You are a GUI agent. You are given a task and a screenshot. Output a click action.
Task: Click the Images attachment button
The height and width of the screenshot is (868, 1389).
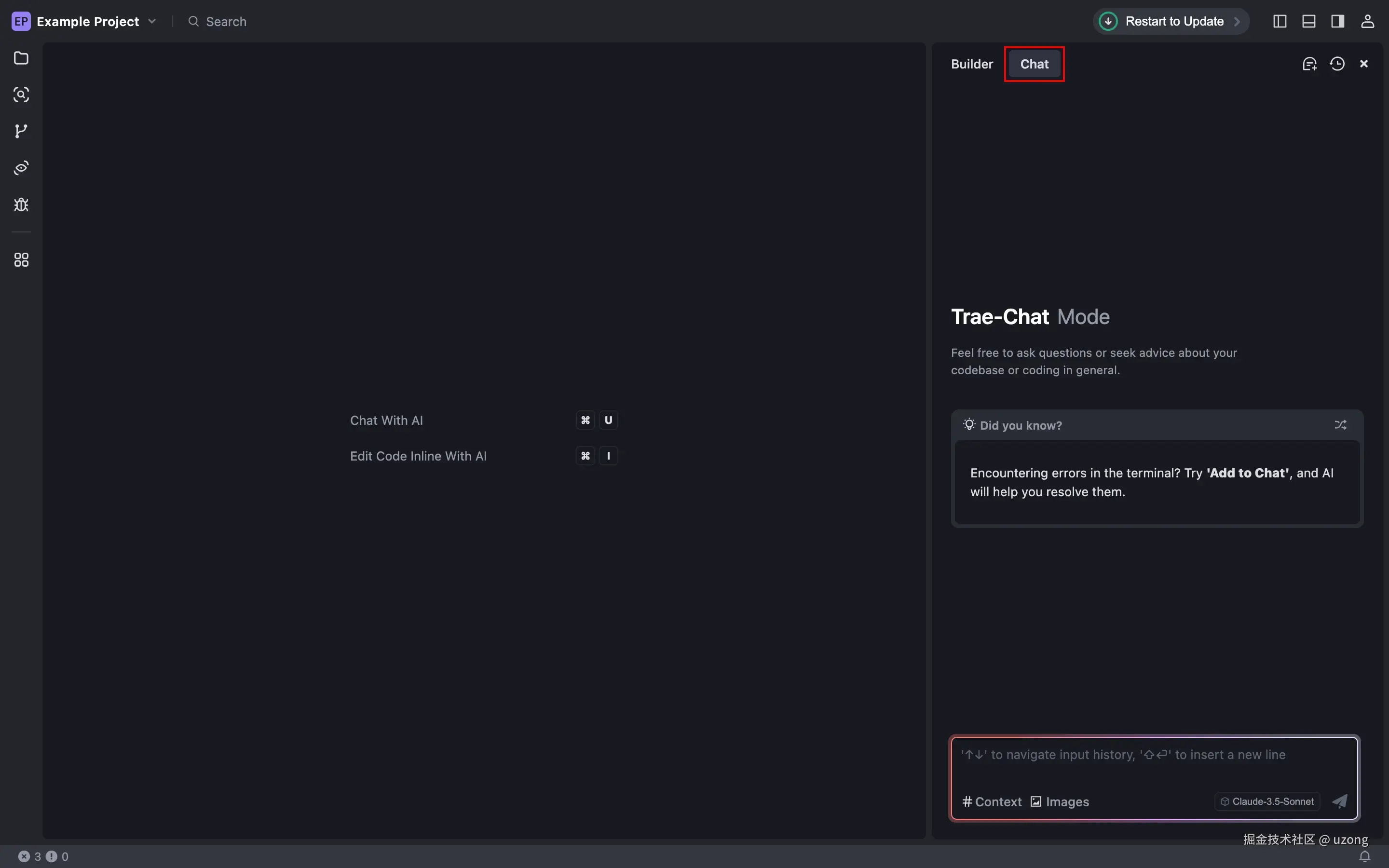coord(1060,801)
